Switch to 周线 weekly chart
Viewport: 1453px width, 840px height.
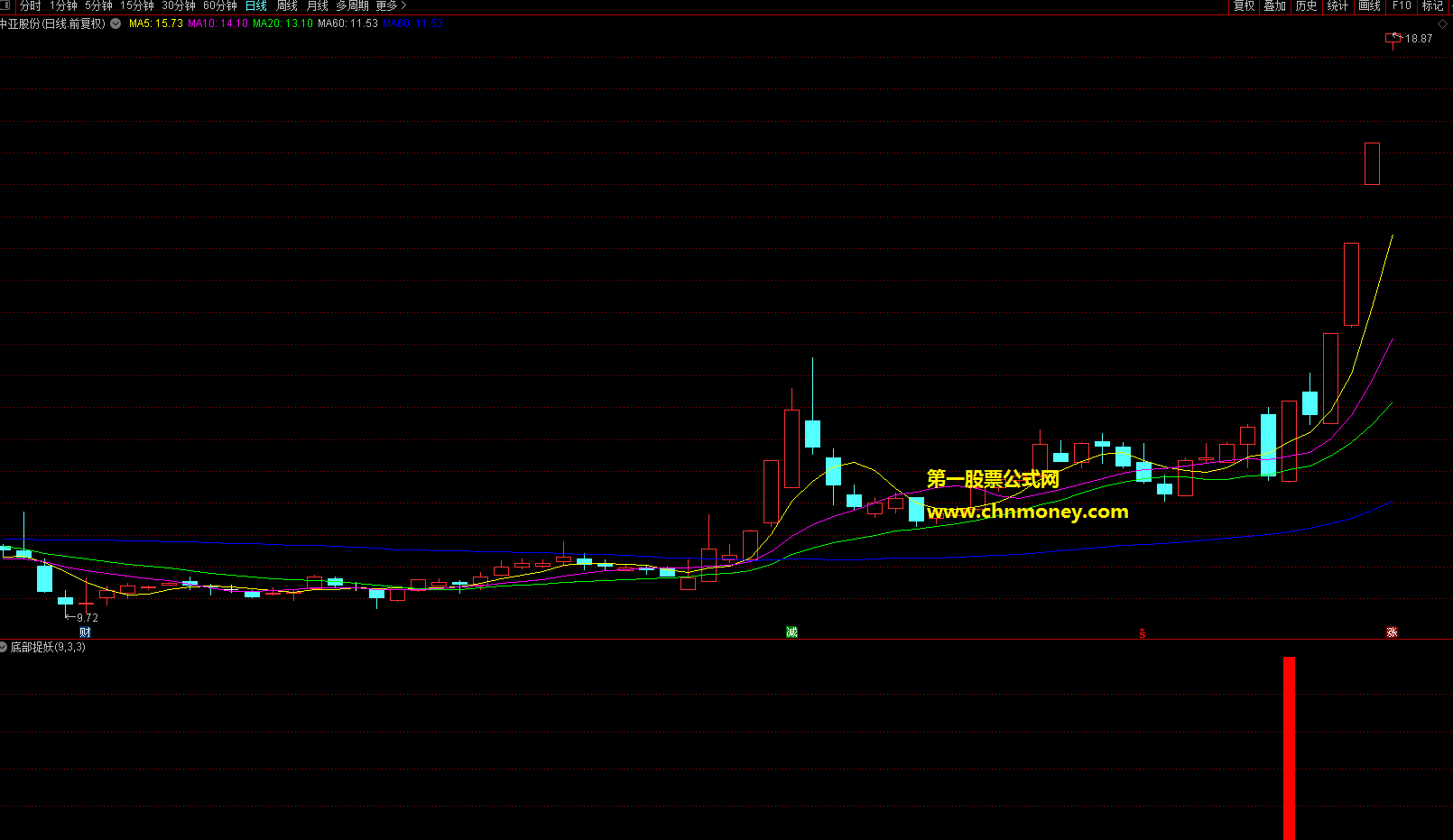pyautogui.click(x=287, y=5)
